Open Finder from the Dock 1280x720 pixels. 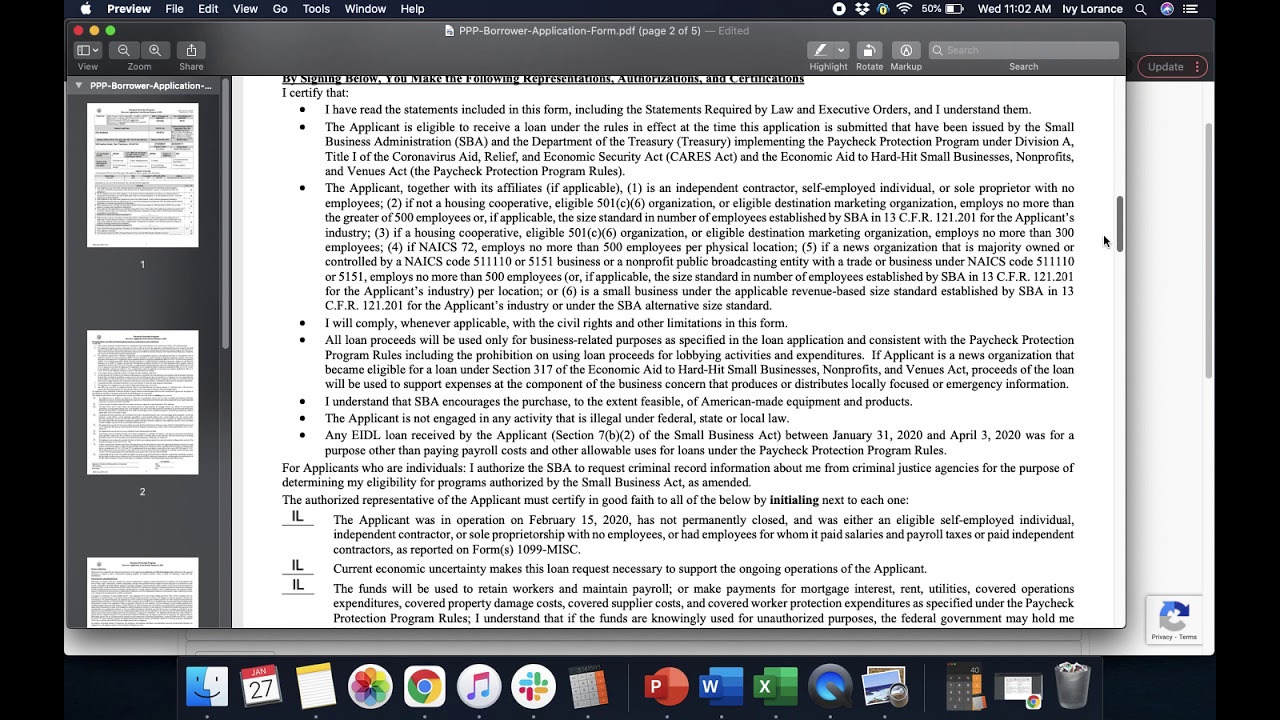point(207,687)
